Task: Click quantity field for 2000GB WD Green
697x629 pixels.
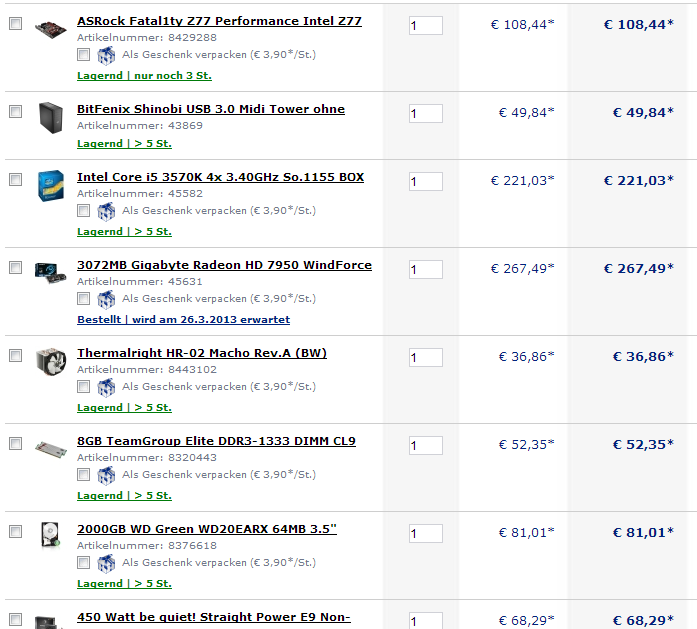Action: [426, 533]
